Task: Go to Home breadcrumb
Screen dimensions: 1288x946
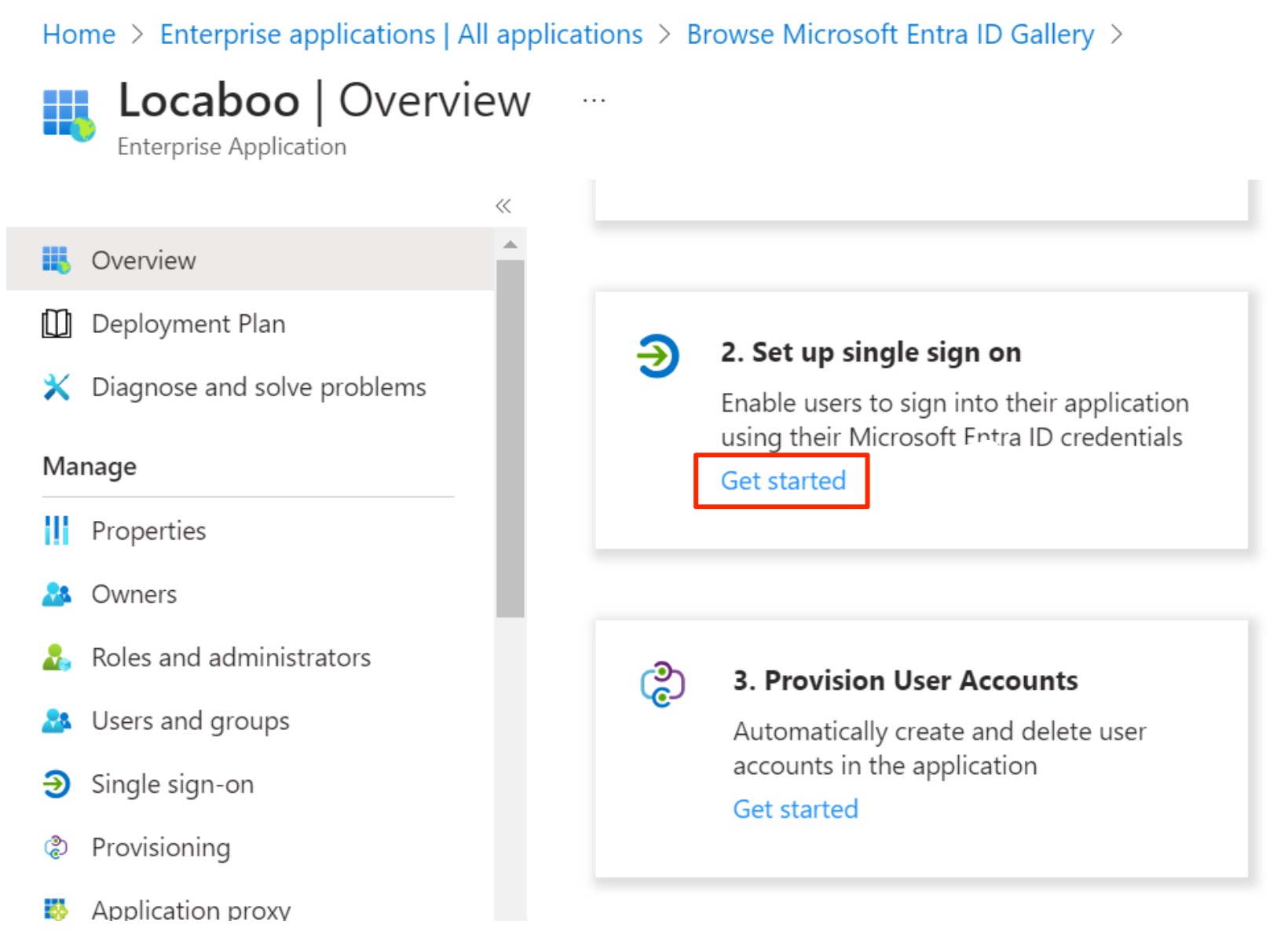Action: (x=79, y=35)
